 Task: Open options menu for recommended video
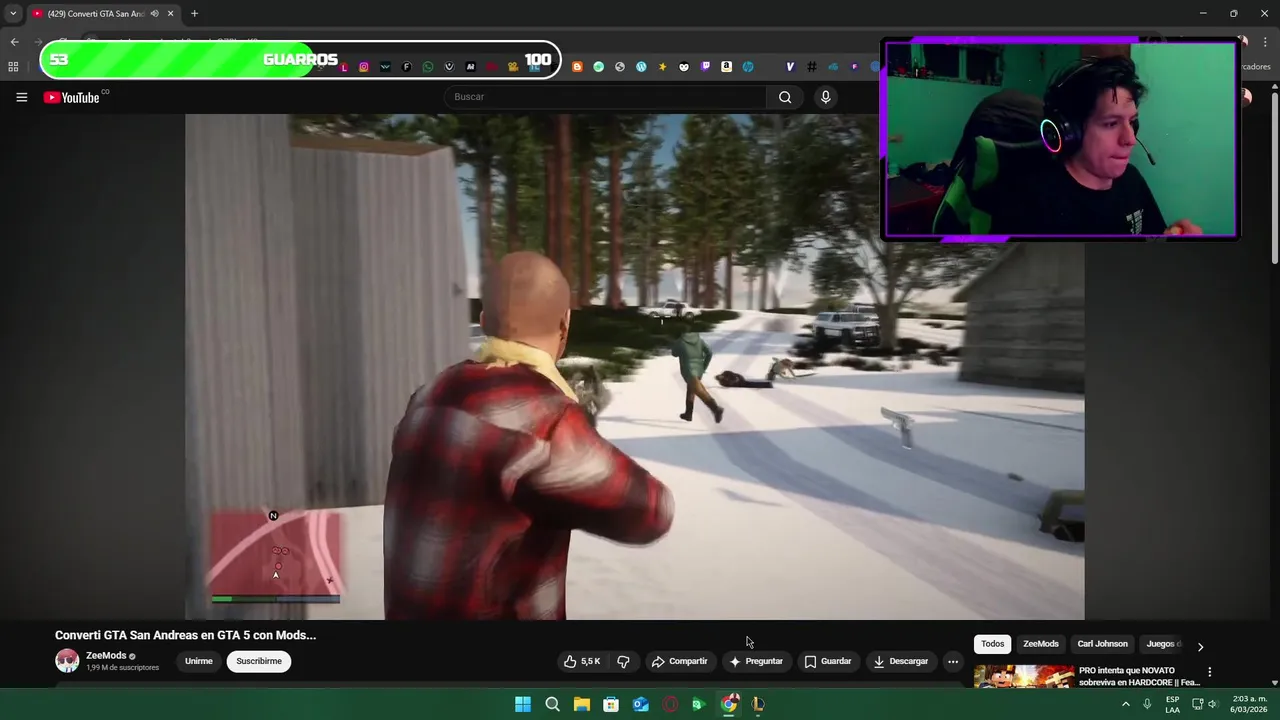click(x=1209, y=672)
